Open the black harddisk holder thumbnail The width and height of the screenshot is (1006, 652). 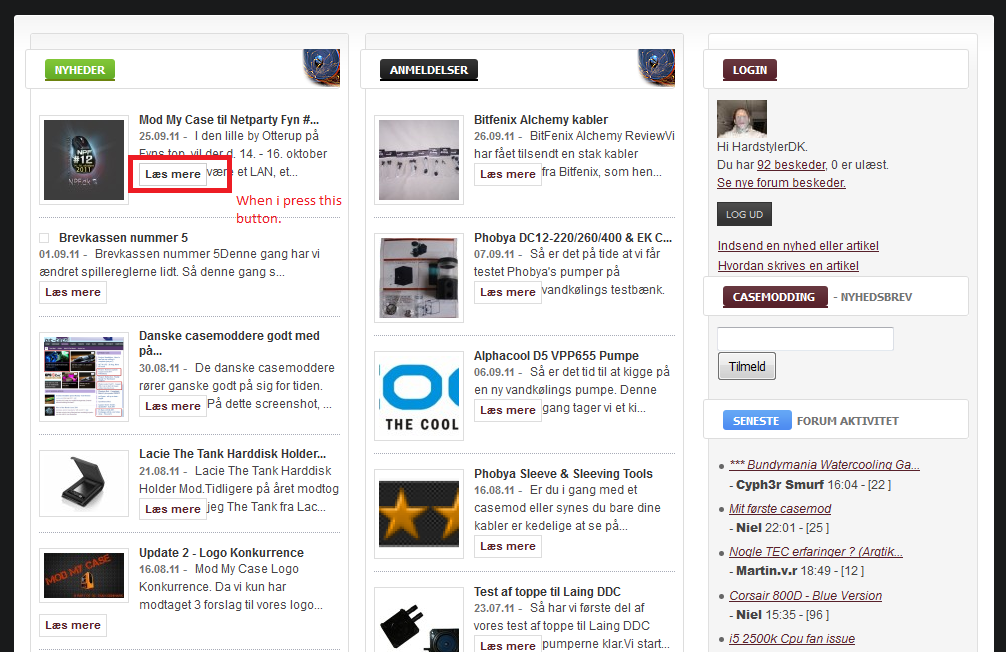[84, 483]
